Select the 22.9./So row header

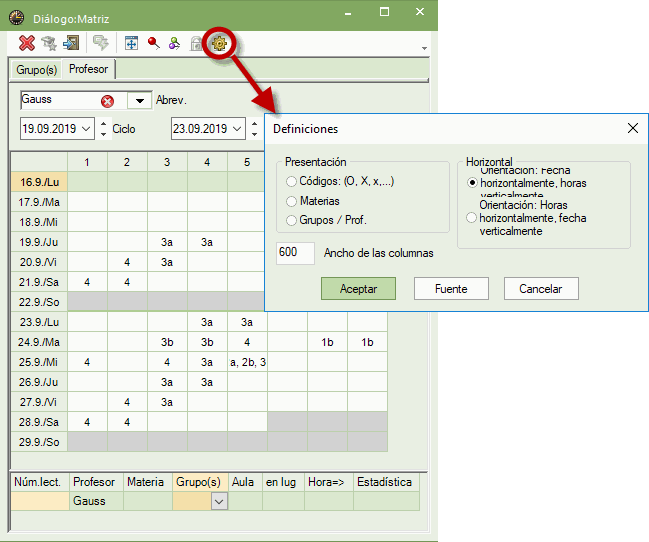point(39,302)
